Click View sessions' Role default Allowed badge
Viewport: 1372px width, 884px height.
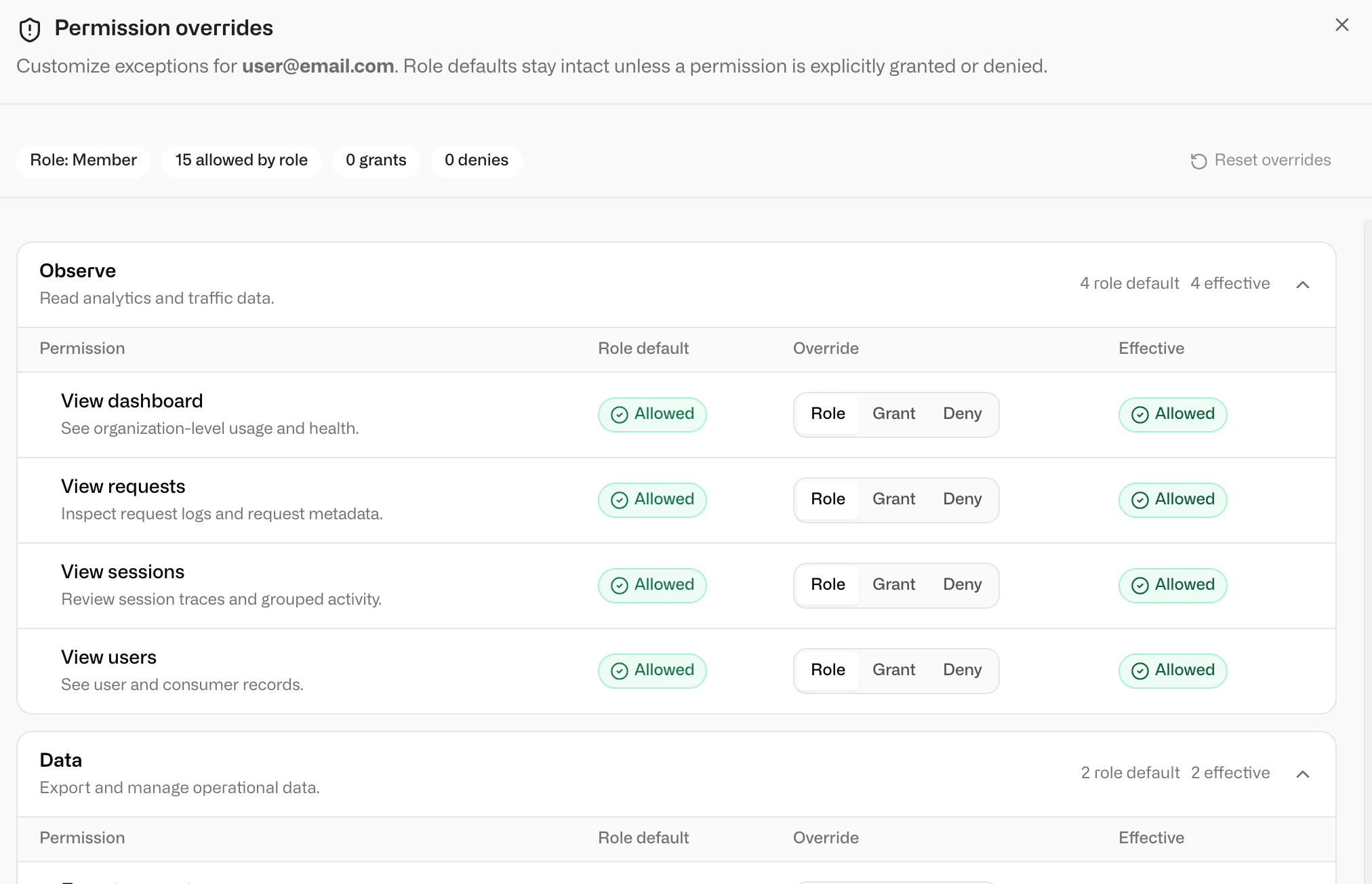pyautogui.click(x=652, y=585)
